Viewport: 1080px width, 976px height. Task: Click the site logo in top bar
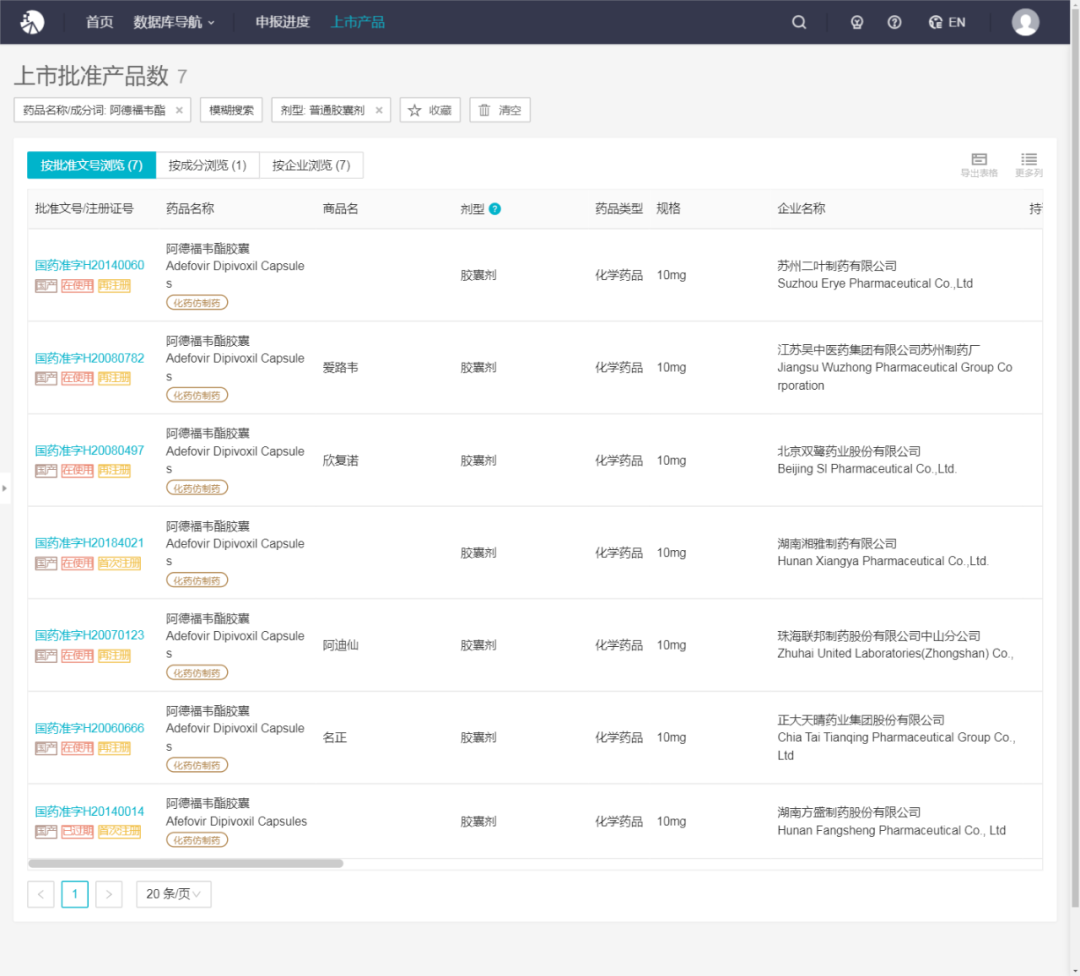pyautogui.click(x=32, y=22)
